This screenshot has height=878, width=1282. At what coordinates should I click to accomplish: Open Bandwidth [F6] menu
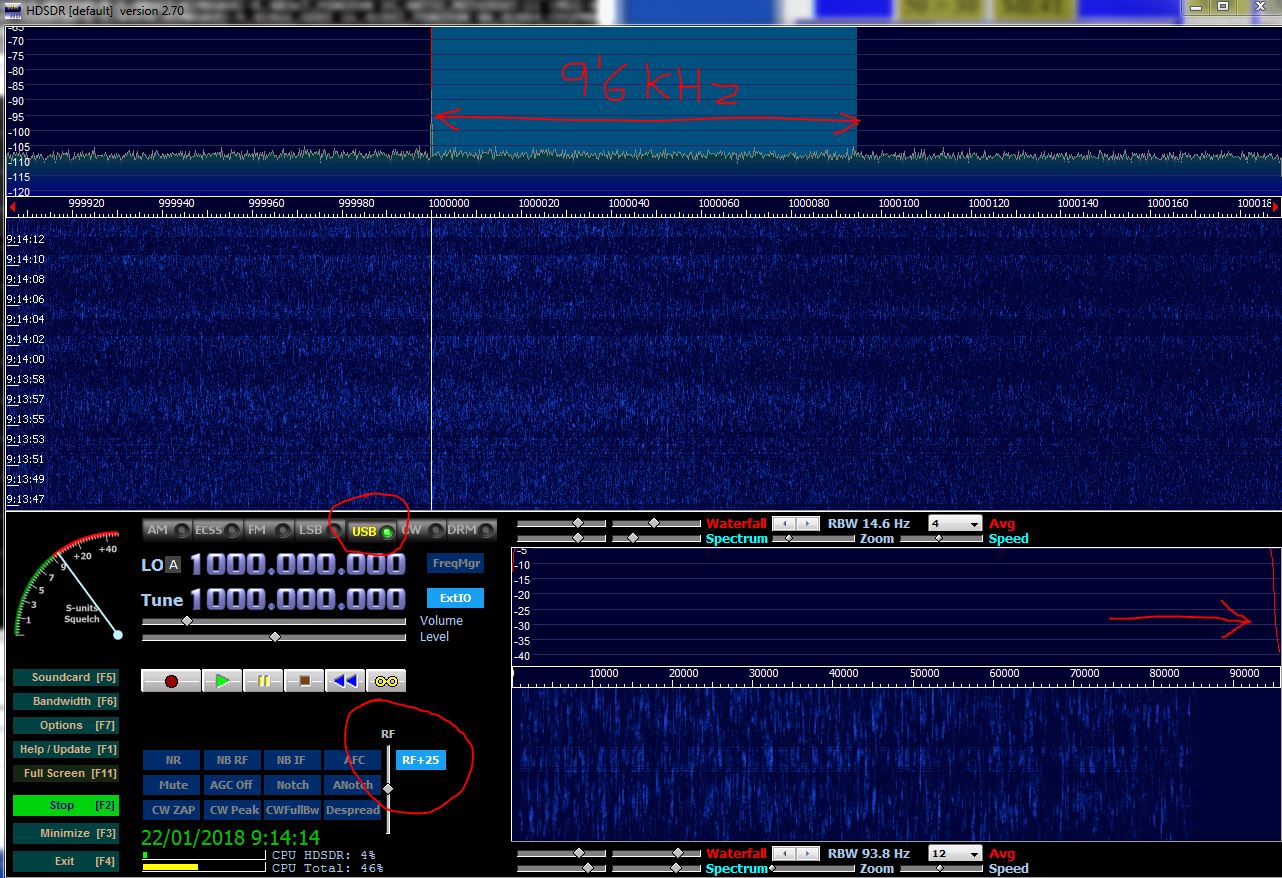tap(66, 702)
